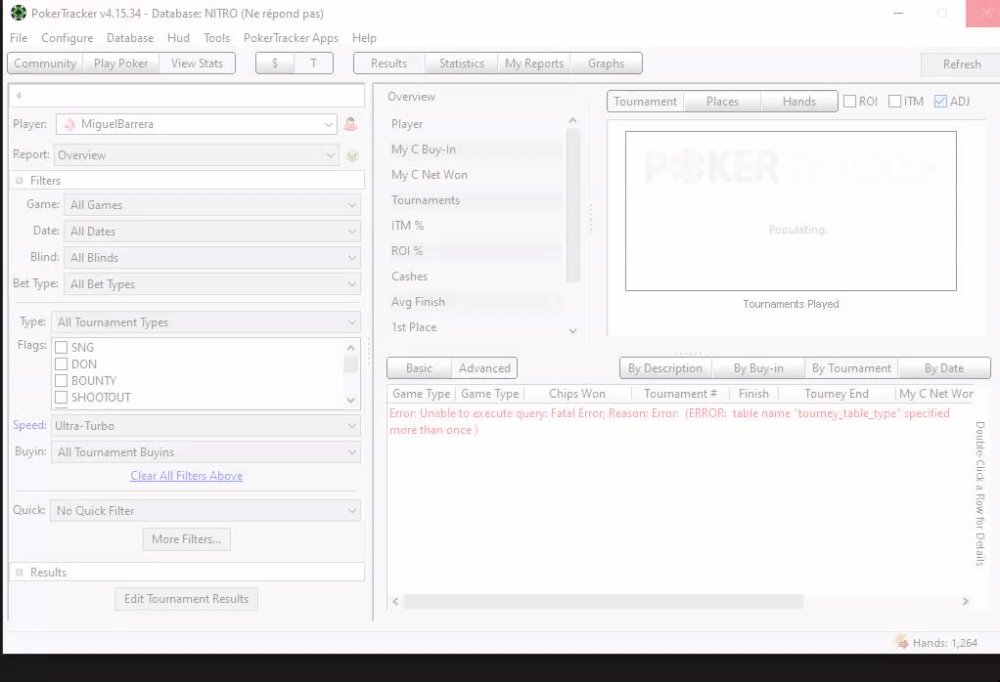1000x682 pixels.
Task: Open the Quick filter dropdown
Action: pyautogui.click(x=205, y=510)
